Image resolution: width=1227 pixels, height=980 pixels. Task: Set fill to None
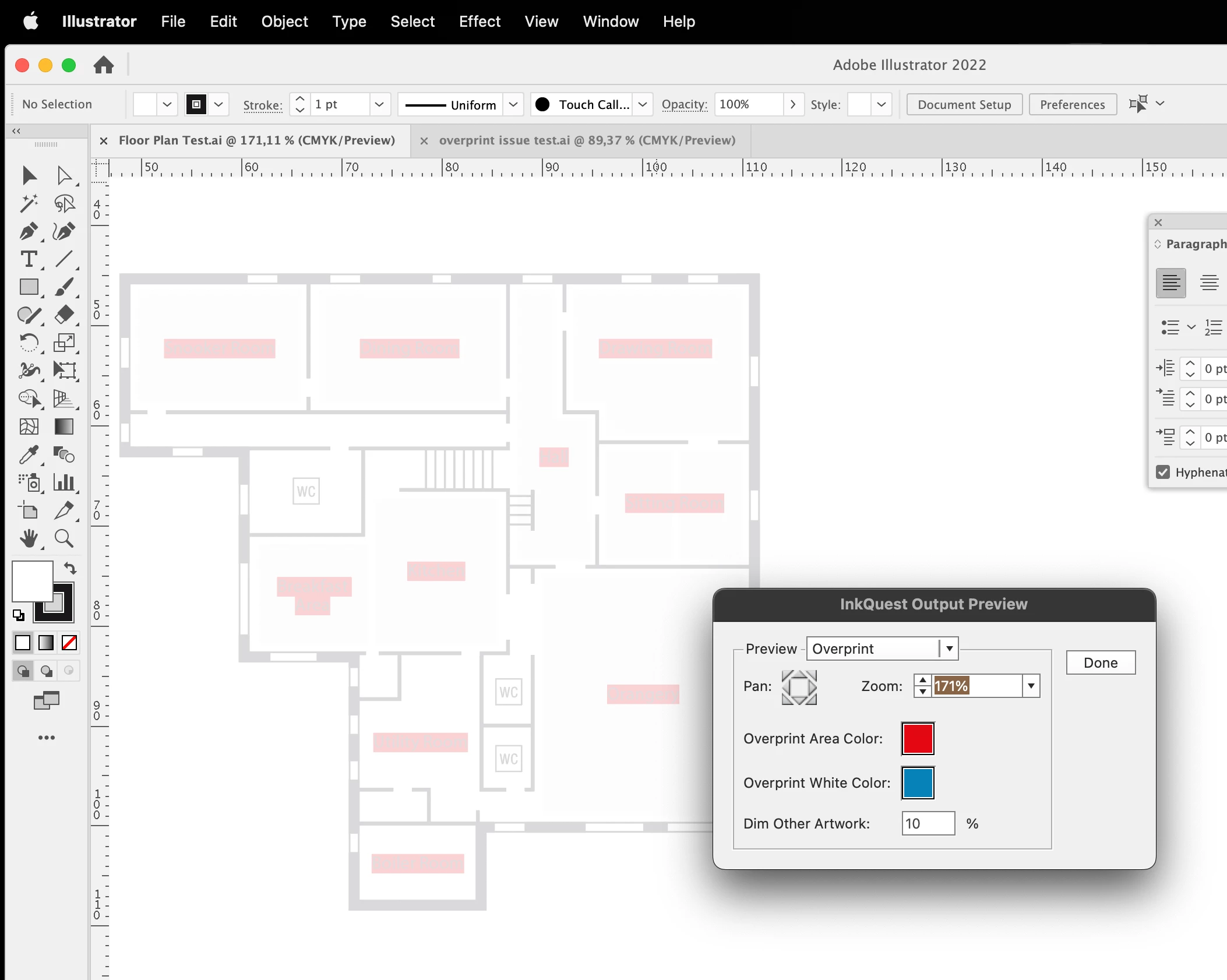point(69,643)
